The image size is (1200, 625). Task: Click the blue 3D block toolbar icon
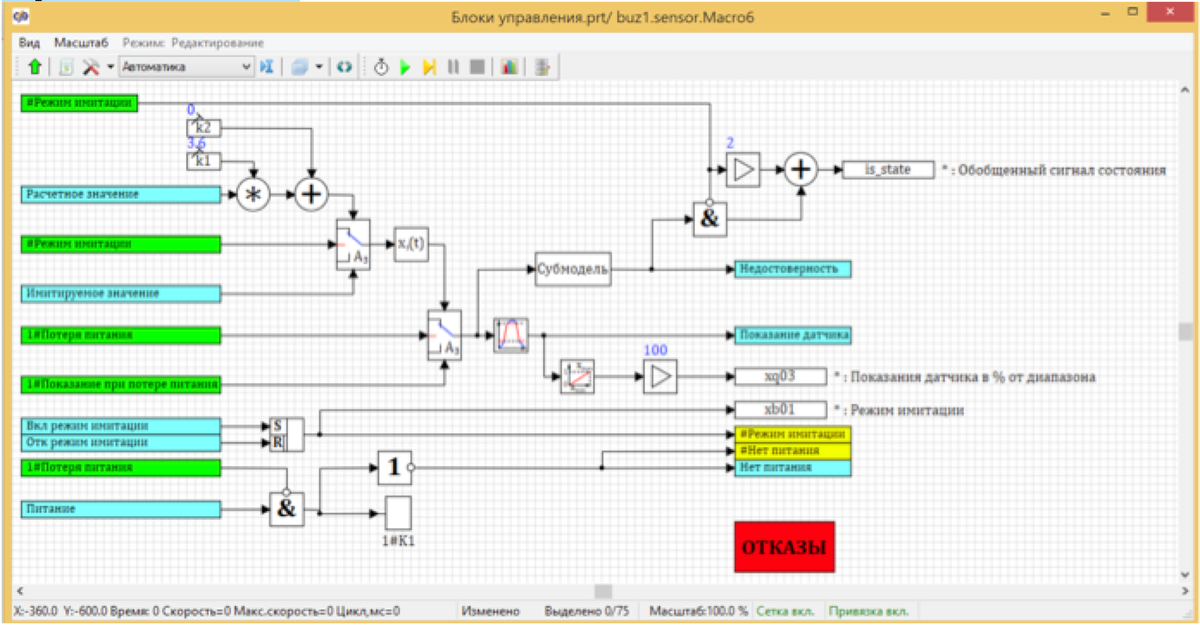(x=299, y=67)
